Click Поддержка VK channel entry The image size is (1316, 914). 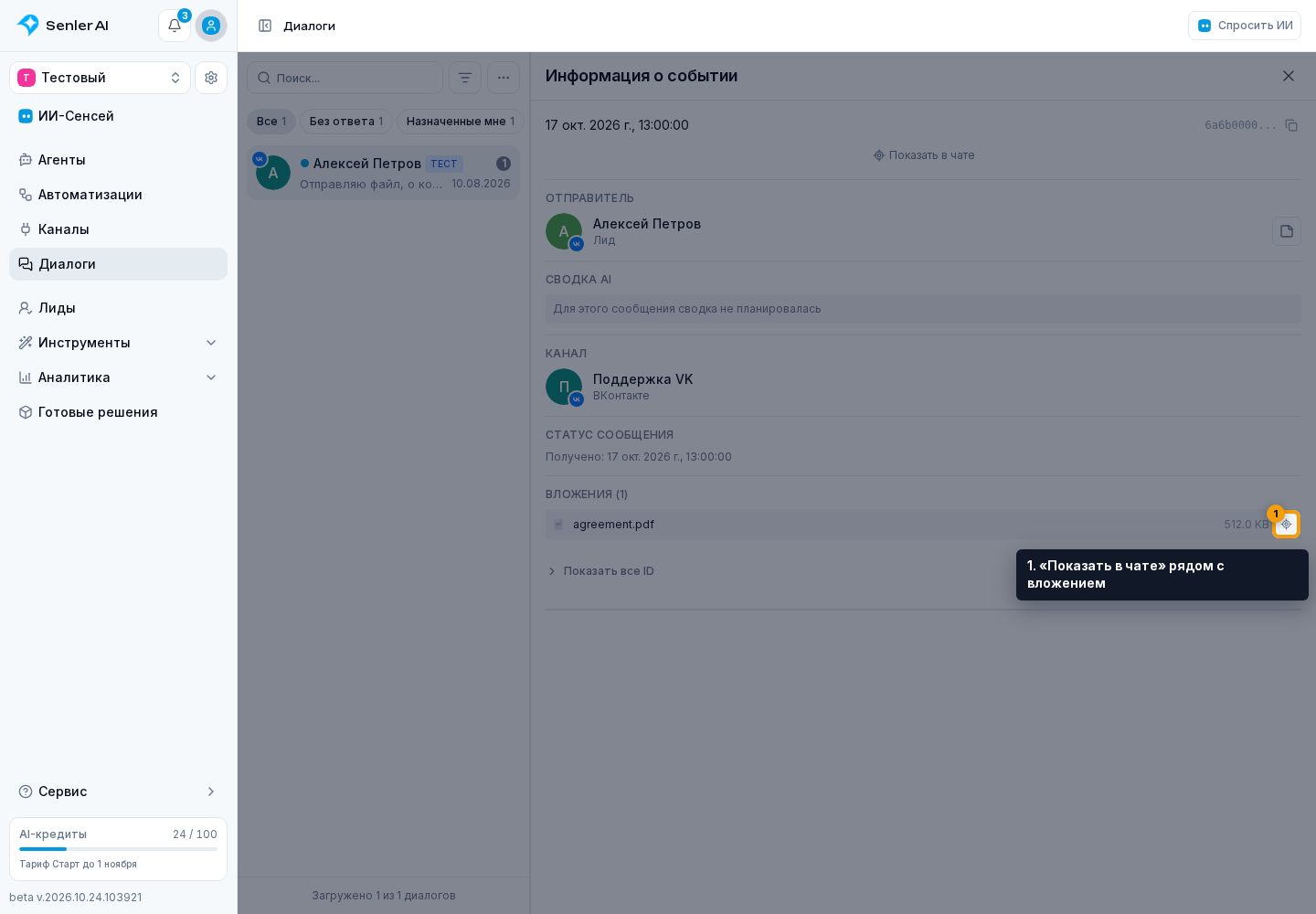point(620,387)
